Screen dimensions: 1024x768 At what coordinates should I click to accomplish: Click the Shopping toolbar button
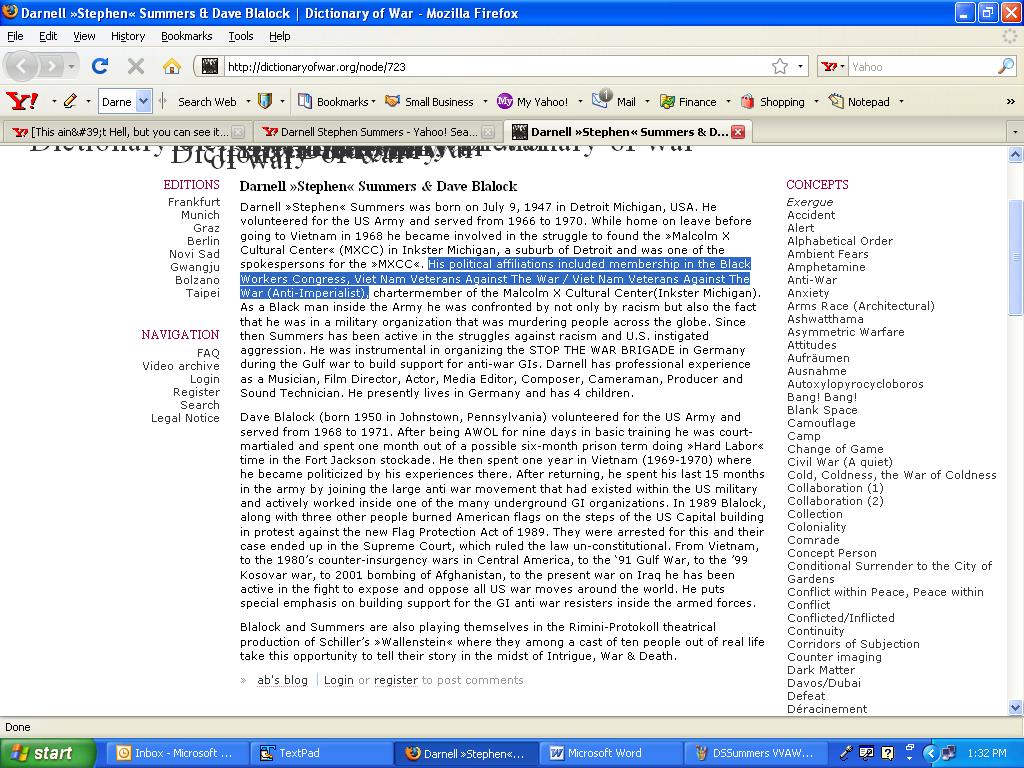pos(772,101)
